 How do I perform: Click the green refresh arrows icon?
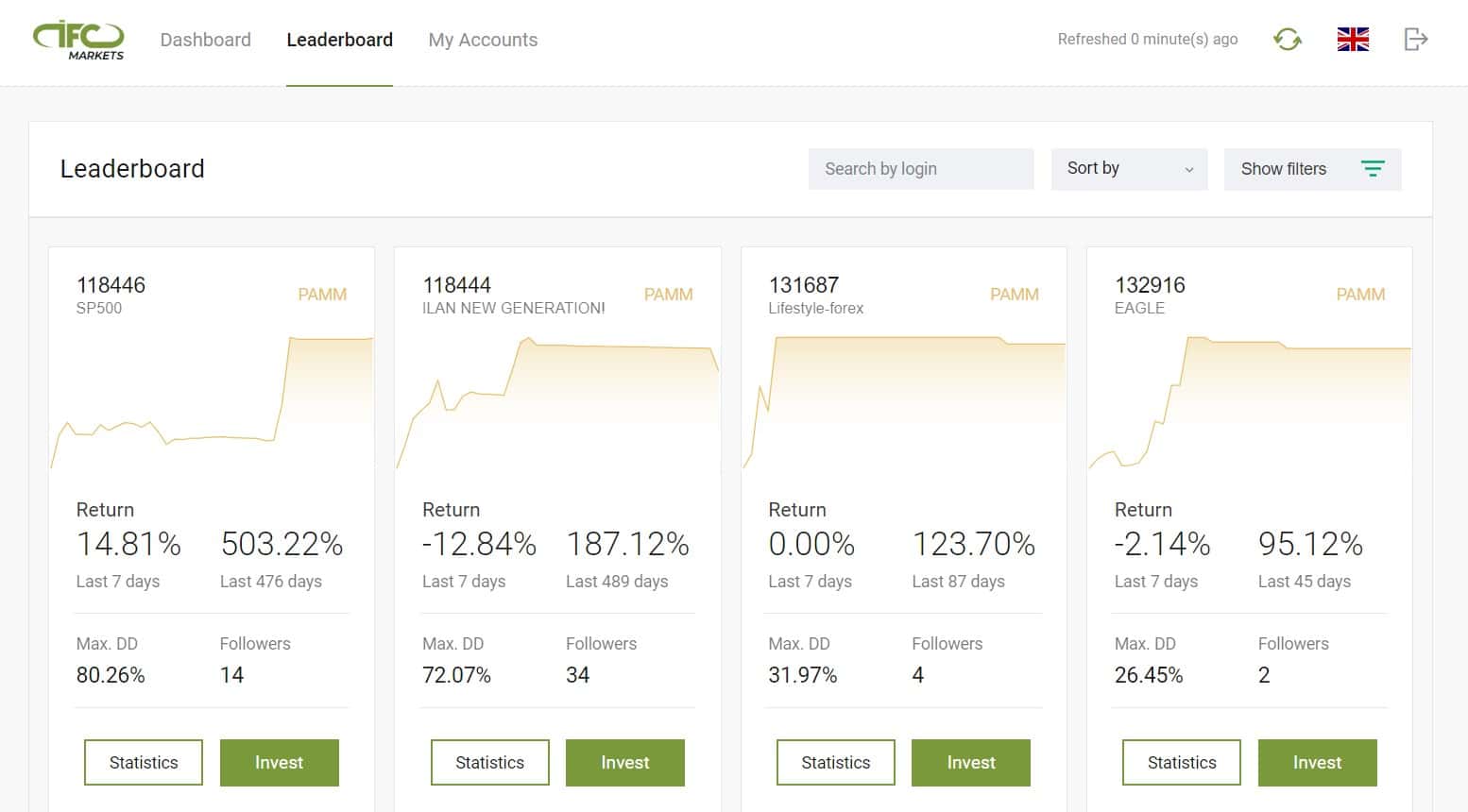(x=1288, y=40)
